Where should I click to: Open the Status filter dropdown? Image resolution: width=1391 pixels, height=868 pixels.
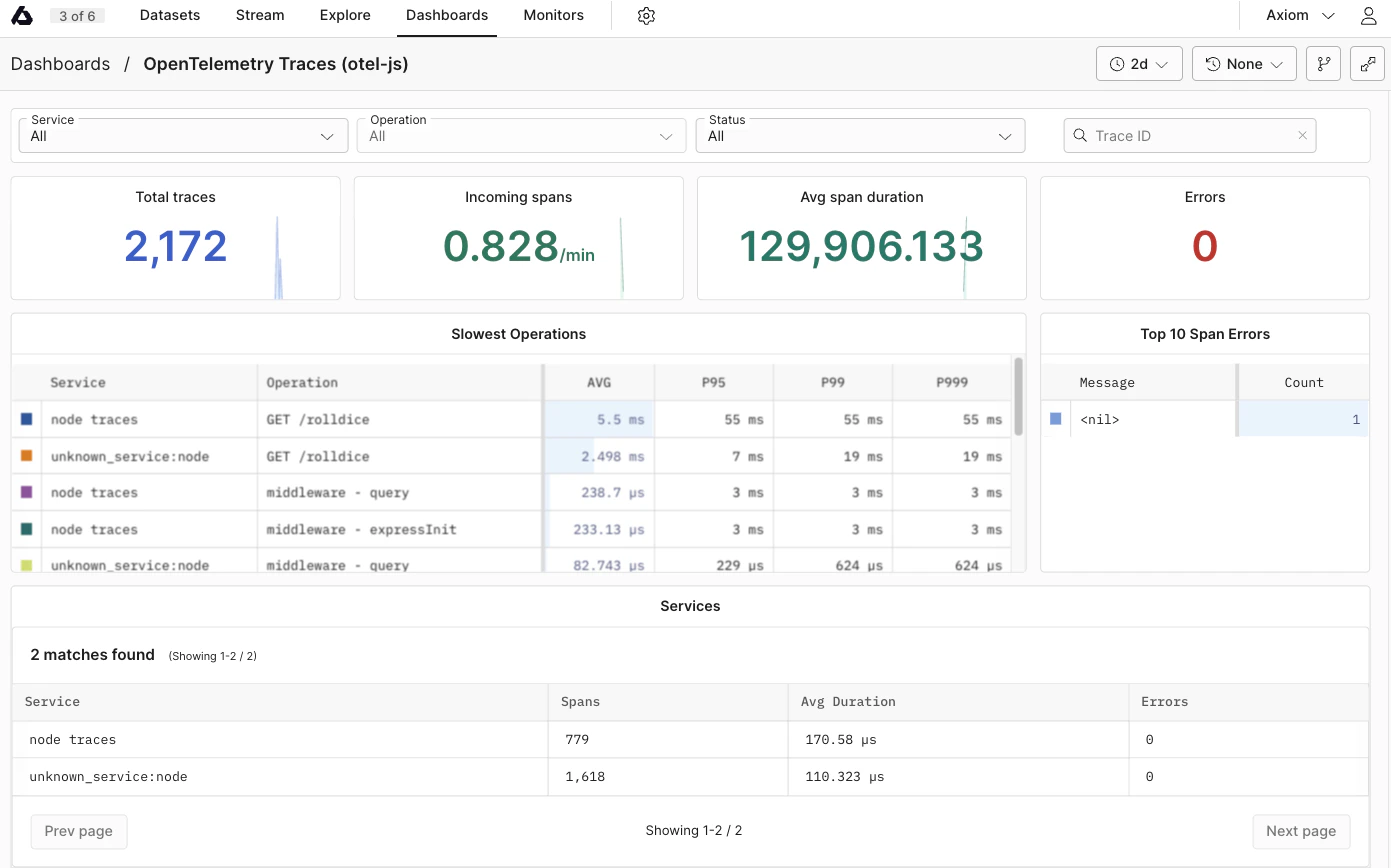coord(859,135)
